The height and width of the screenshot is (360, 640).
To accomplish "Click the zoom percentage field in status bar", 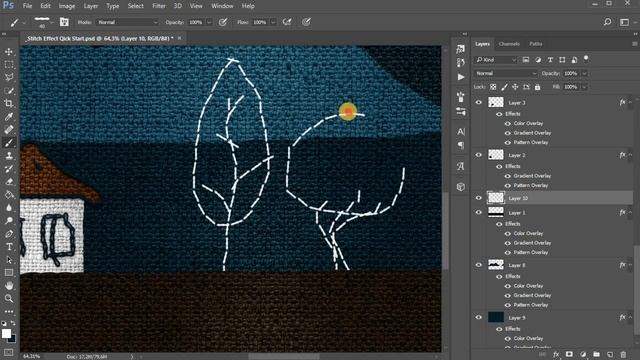I will 31,356.
